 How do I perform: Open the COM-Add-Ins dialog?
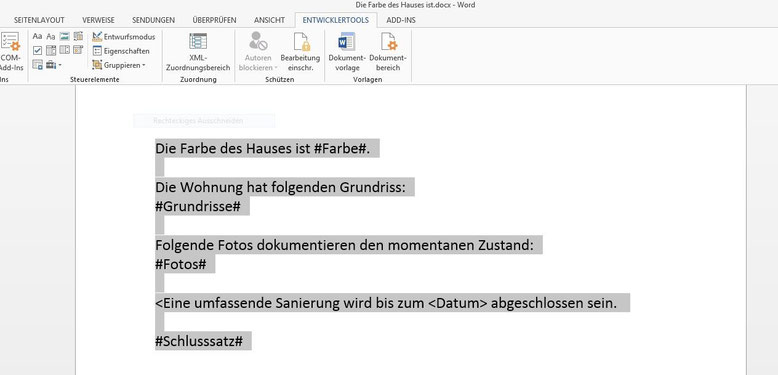[11, 52]
